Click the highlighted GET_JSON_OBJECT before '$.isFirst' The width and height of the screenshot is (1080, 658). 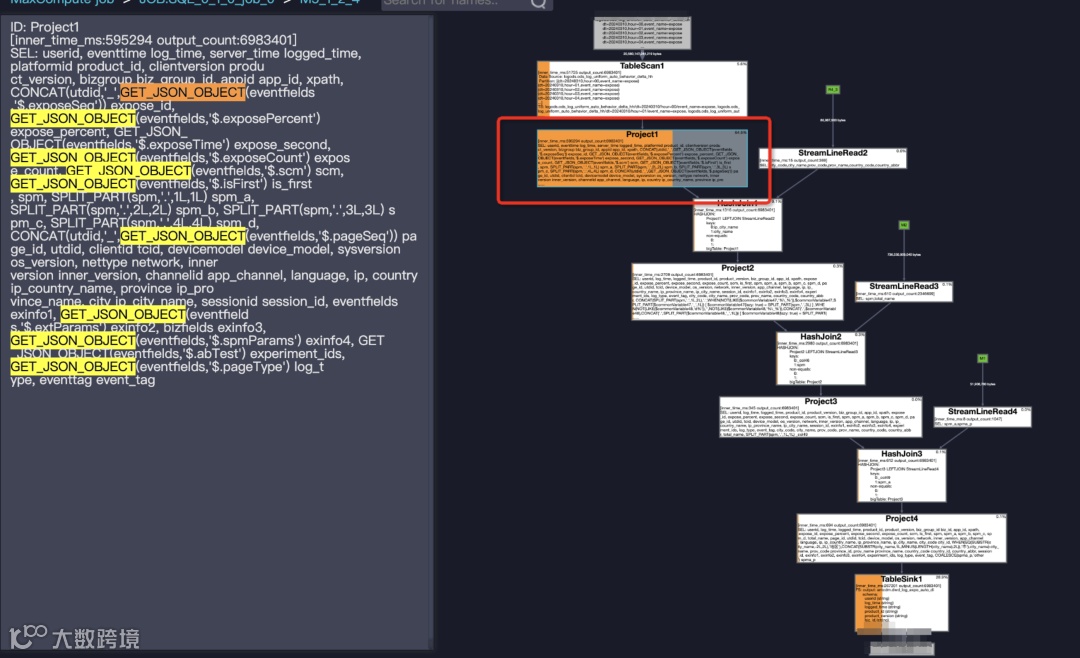[73, 184]
